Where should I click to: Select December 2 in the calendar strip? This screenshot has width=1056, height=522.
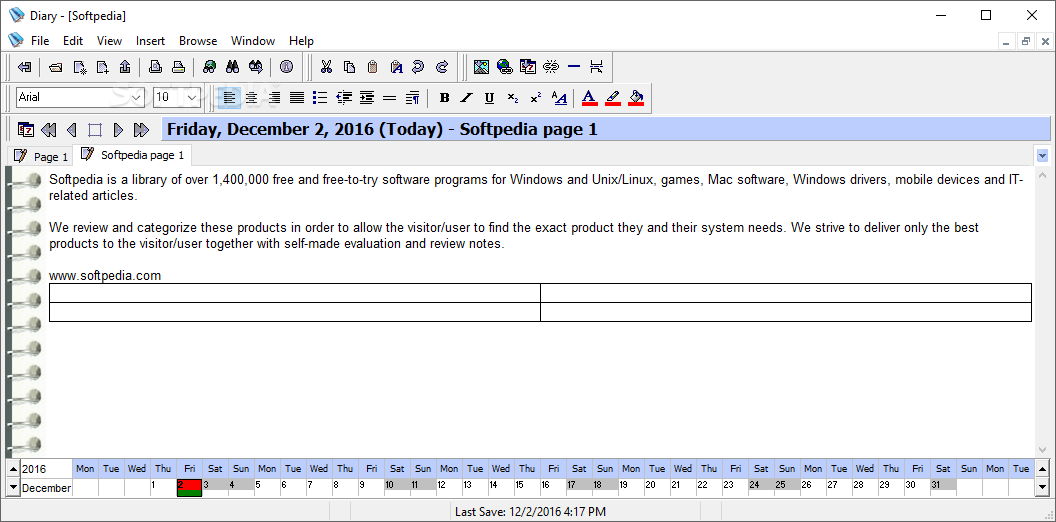pos(189,488)
